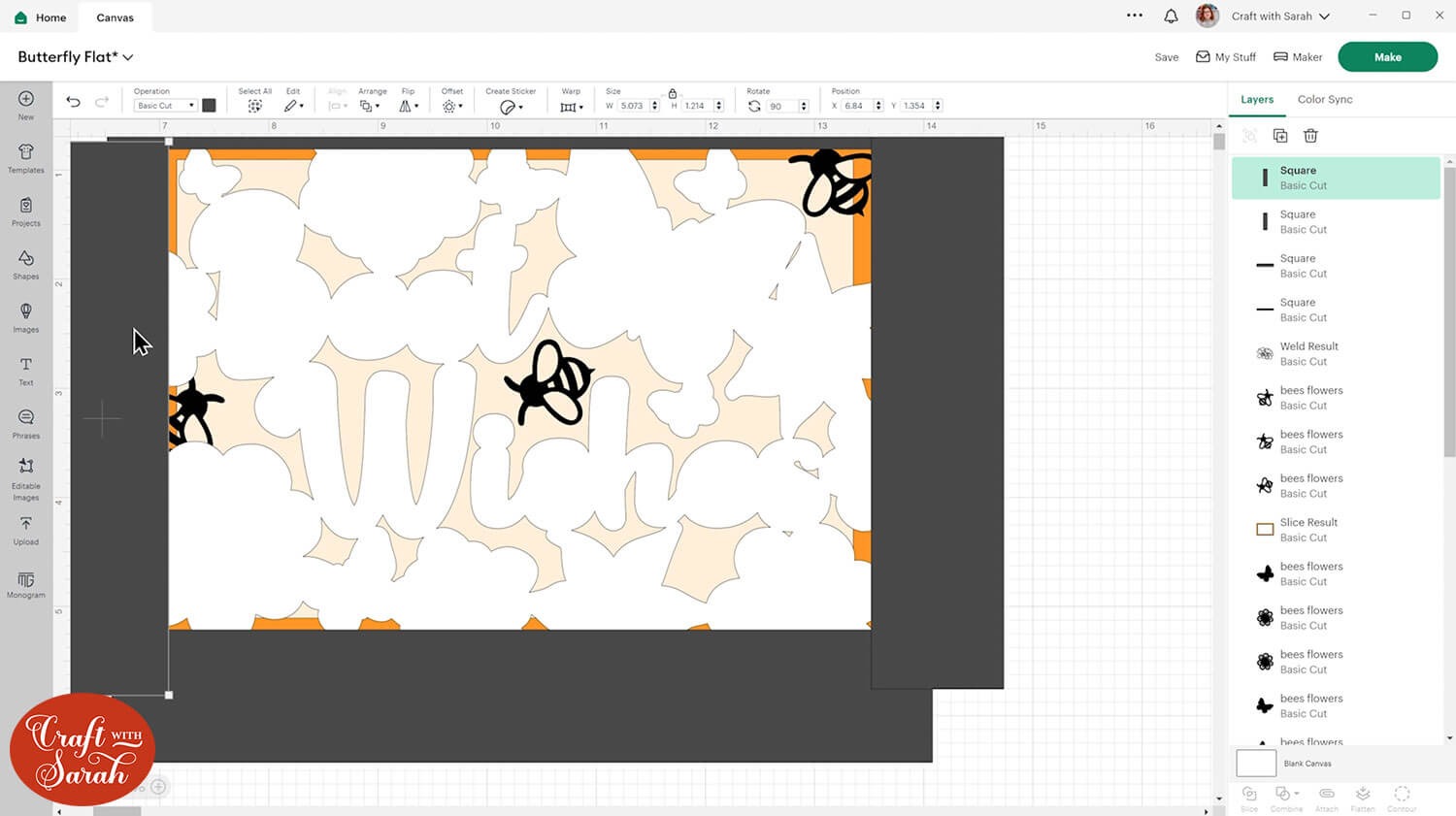Screen dimensions: 1456x816
Task: Click the operation color swatch
Action: [209, 106]
